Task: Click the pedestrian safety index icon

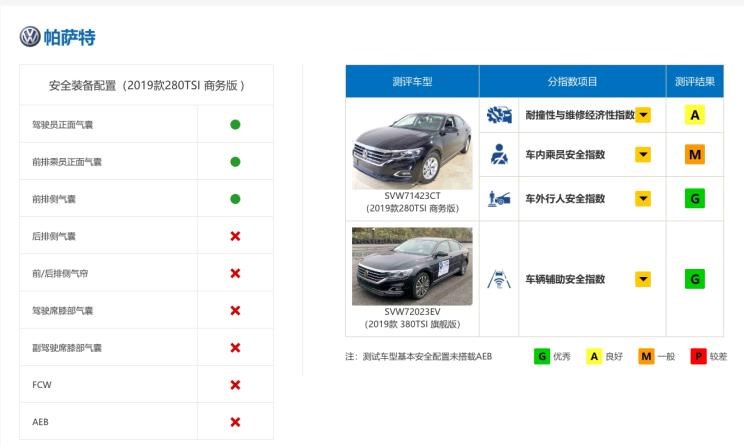Action: (499, 198)
